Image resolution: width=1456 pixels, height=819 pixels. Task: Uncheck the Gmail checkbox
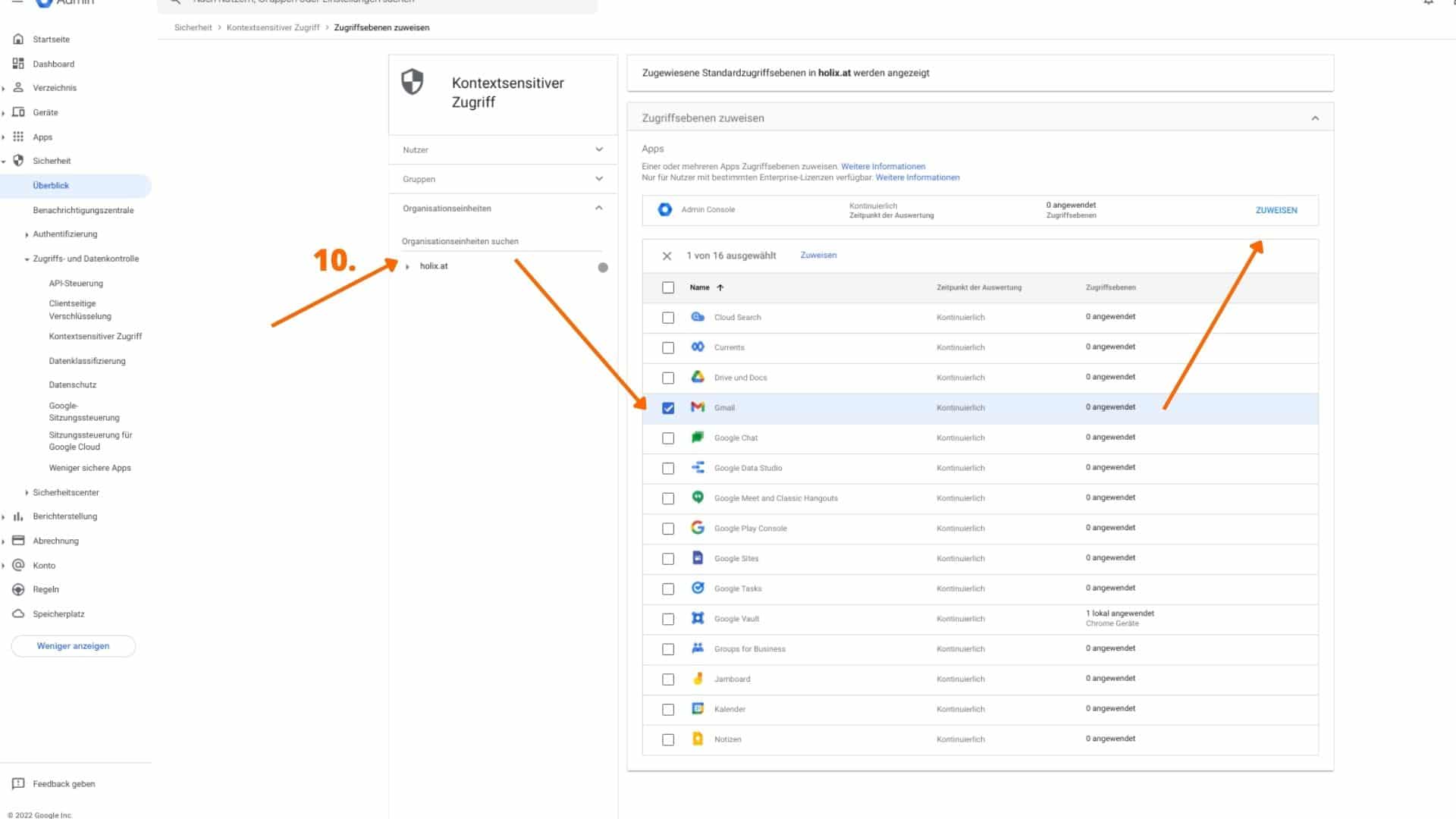[x=668, y=408]
